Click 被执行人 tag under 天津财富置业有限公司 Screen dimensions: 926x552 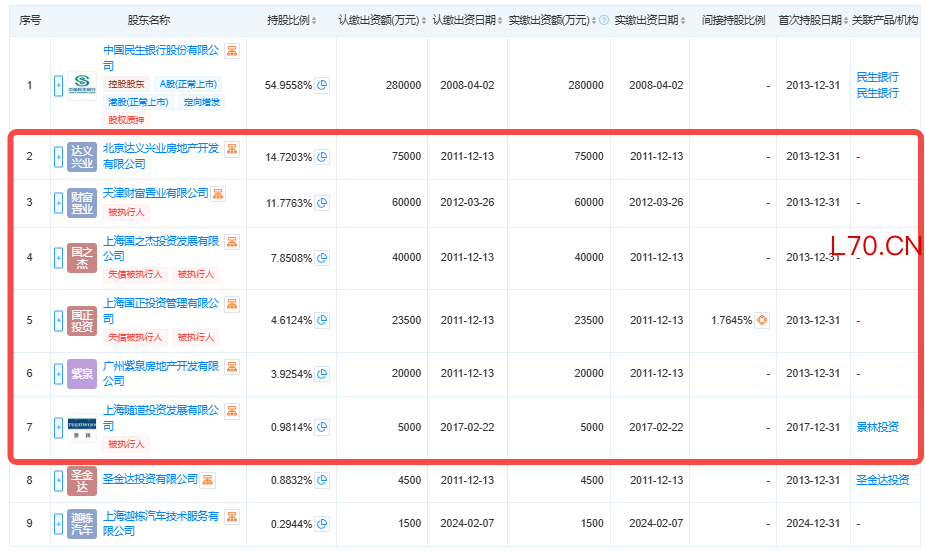pos(126,212)
